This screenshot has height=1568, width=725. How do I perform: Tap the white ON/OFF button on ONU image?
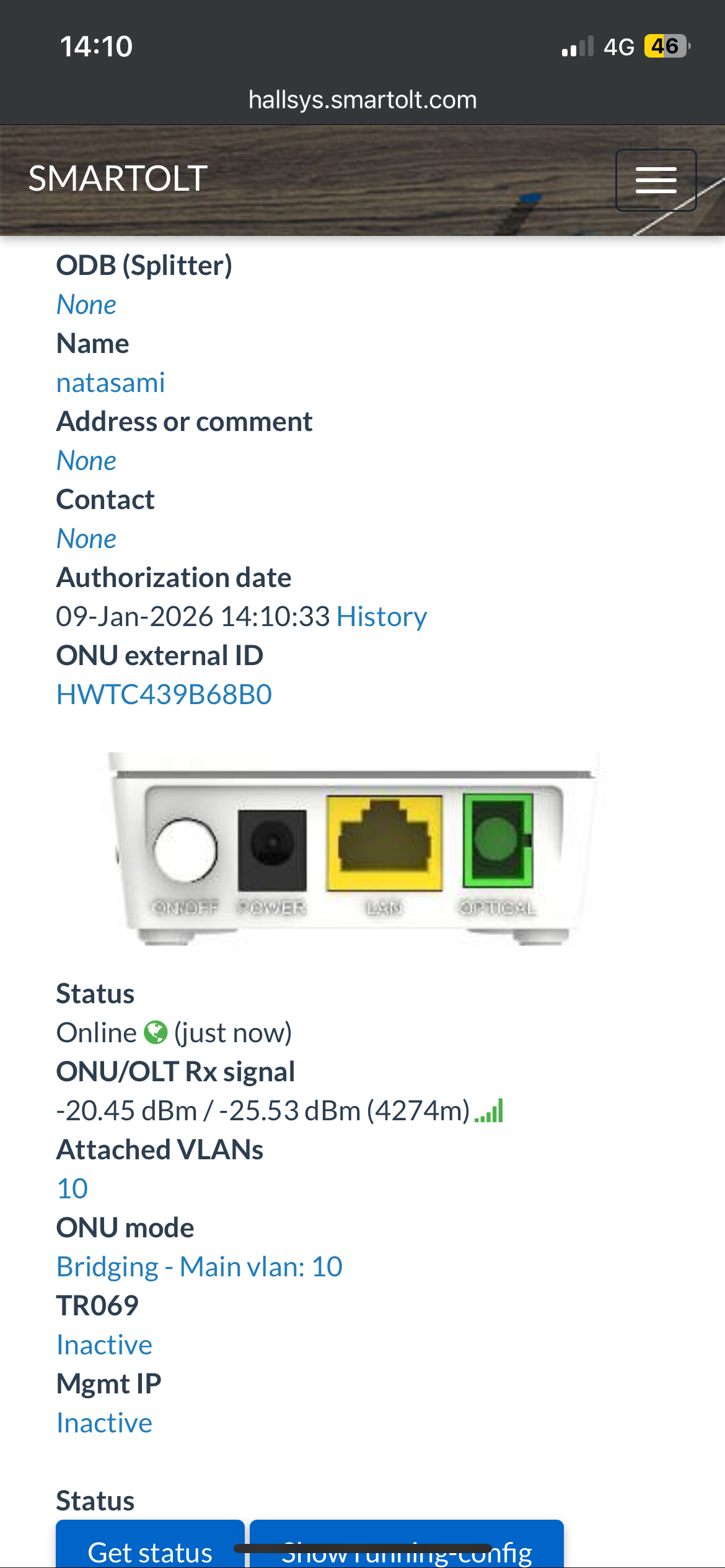pos(185,850)
